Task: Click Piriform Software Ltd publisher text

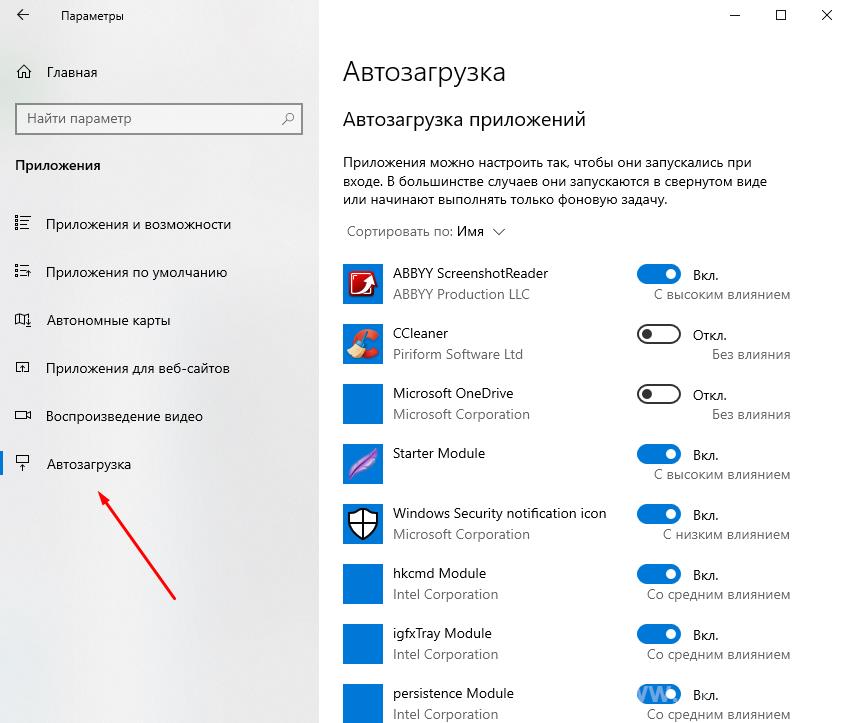Action: (x=458, y=354)
